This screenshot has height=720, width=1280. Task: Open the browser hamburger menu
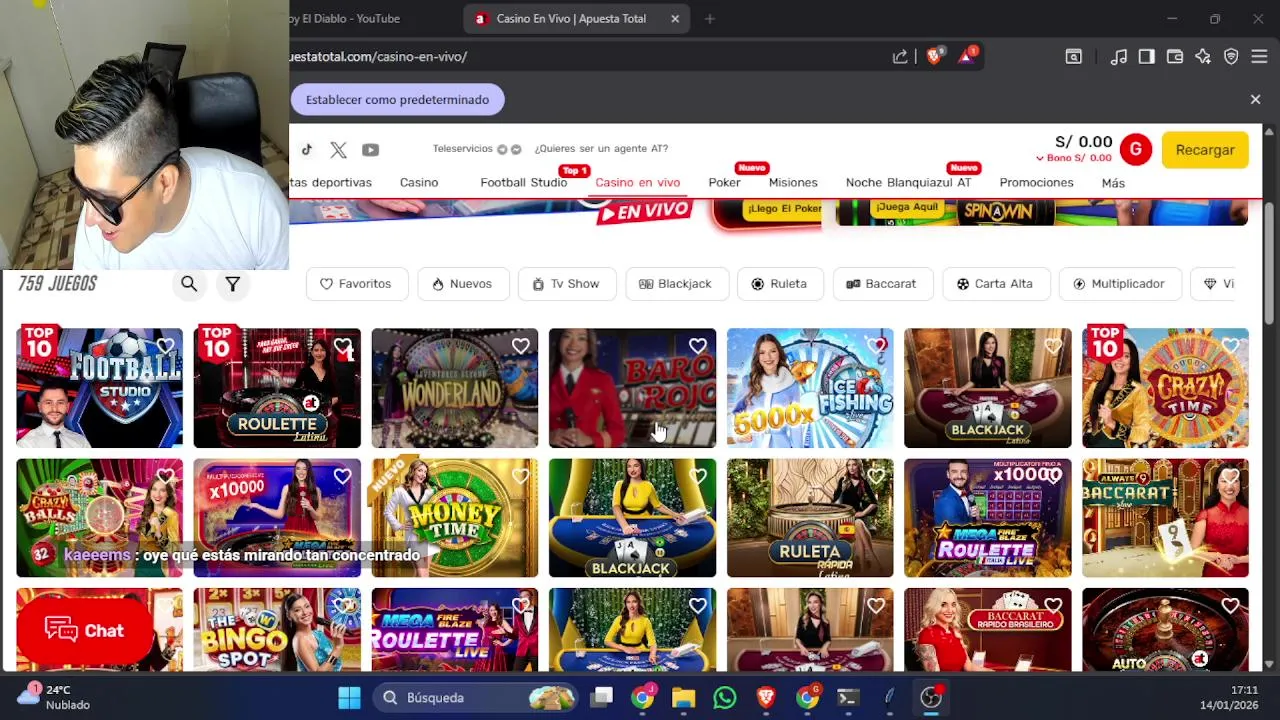pyautogui.click(x=1259, y=57)
